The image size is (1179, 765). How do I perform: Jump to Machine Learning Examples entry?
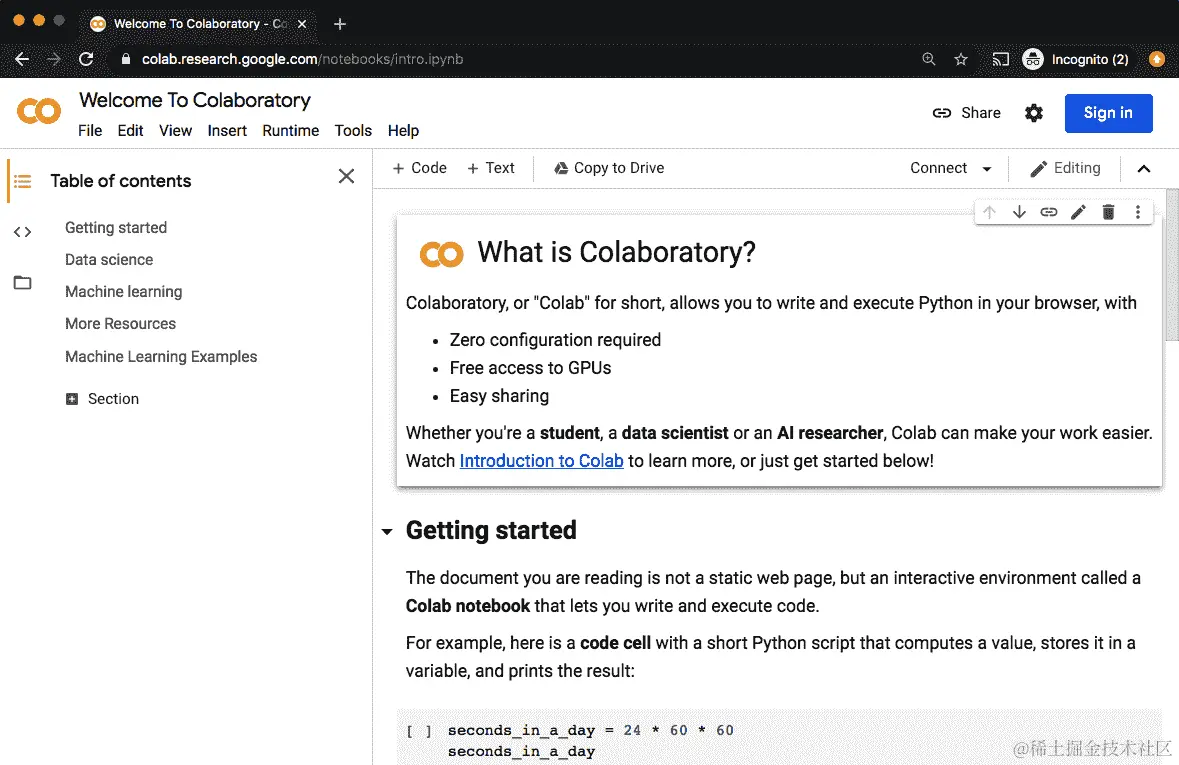161,357
